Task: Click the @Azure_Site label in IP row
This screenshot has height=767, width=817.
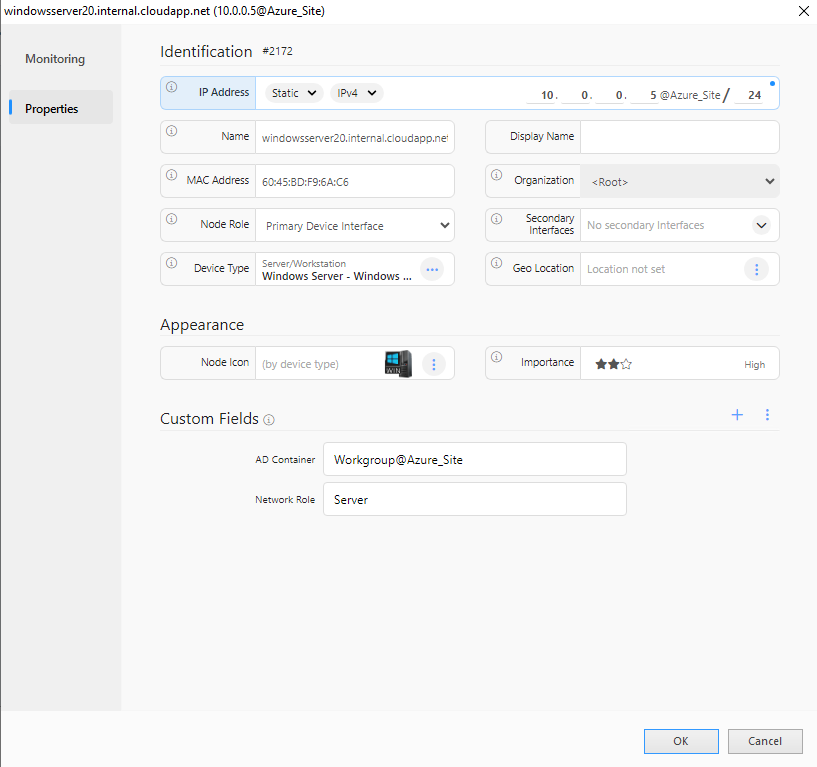Action: coord(690,95)
